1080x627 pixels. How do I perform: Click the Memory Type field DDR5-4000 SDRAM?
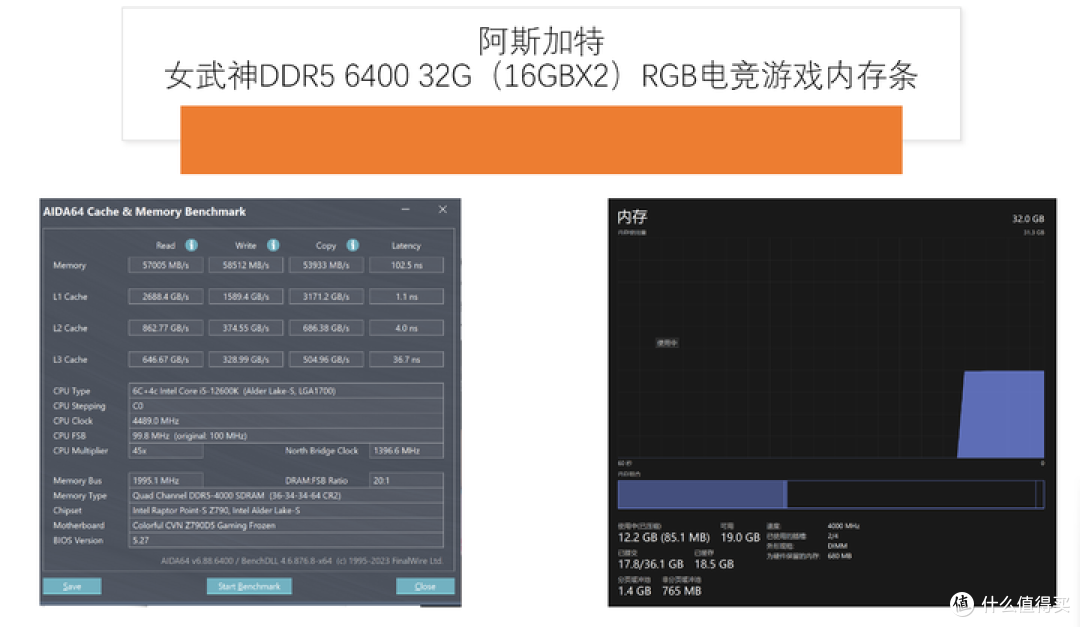pyautogui.click(x=286, y=496)
